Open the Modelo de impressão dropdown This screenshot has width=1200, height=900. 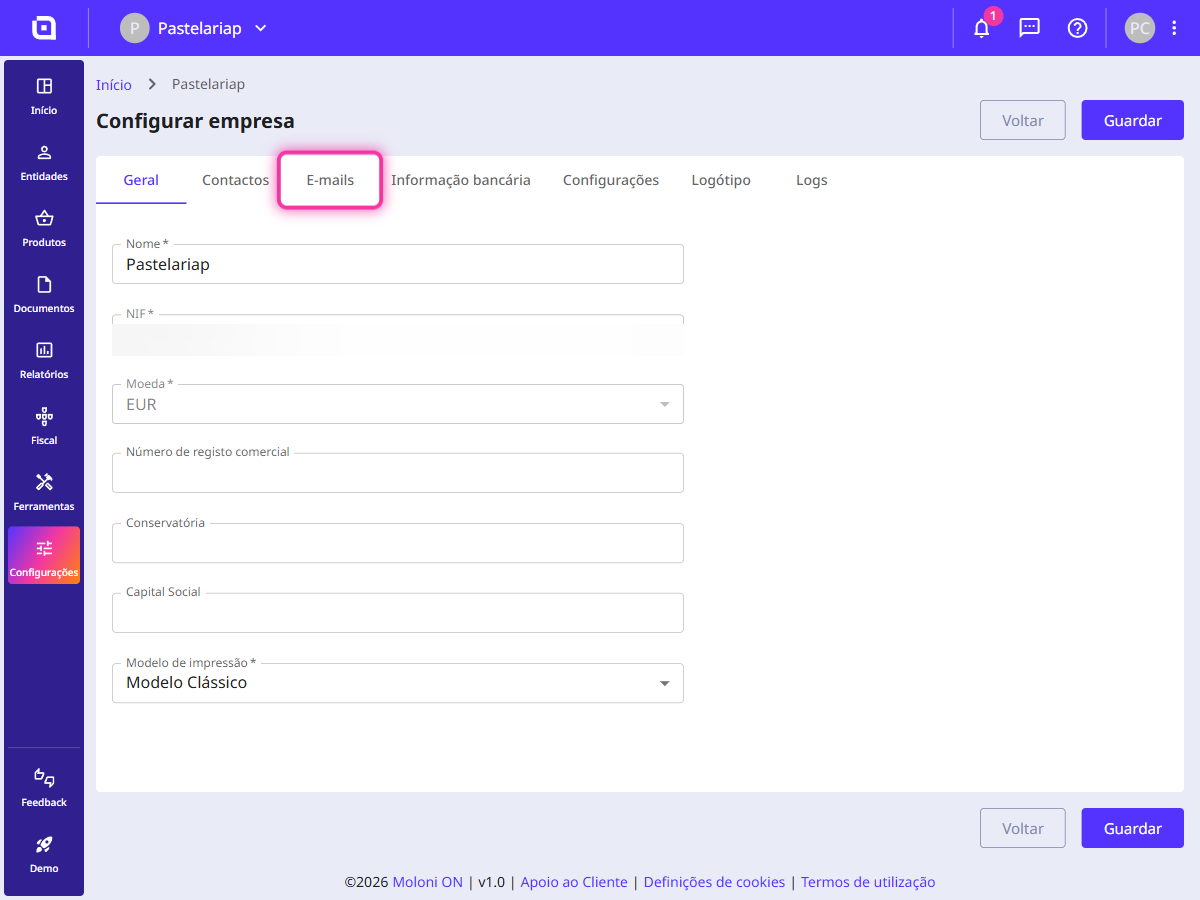pyautogui.click(x=398, y=683)
